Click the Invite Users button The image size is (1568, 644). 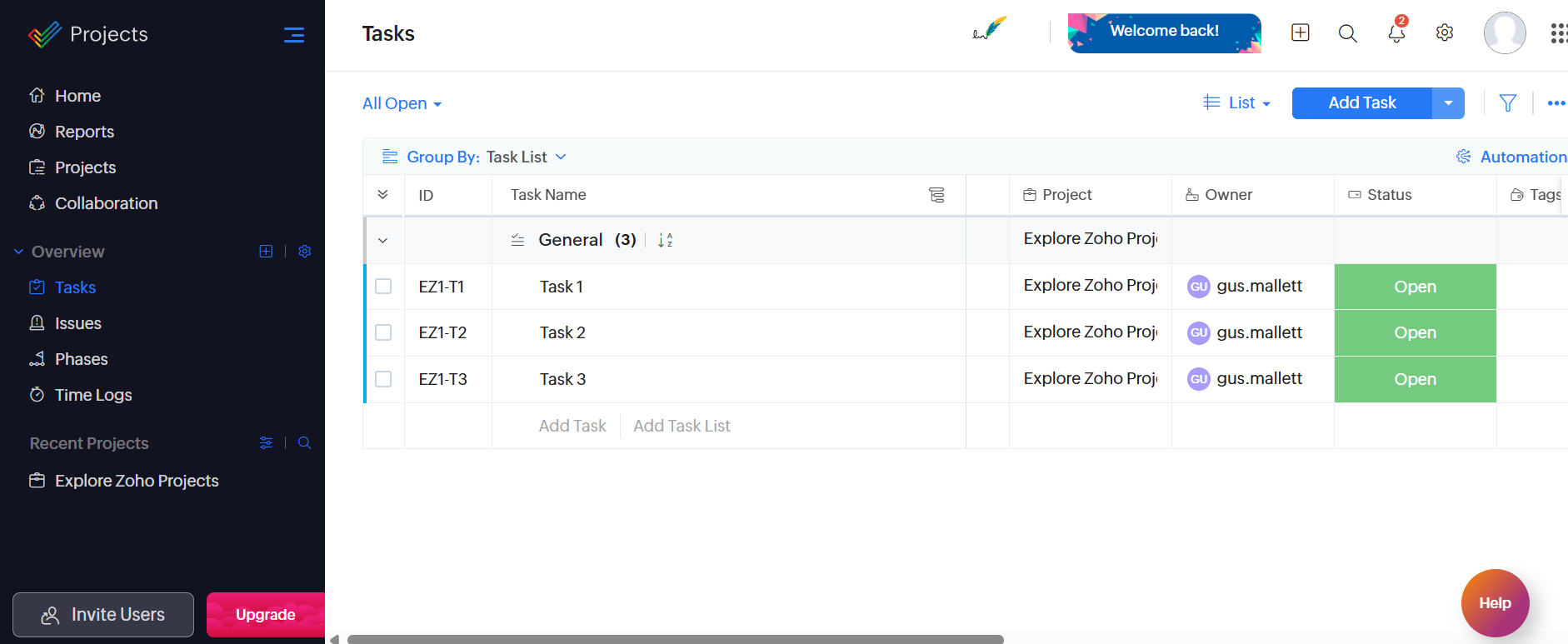tap(103, 615)
